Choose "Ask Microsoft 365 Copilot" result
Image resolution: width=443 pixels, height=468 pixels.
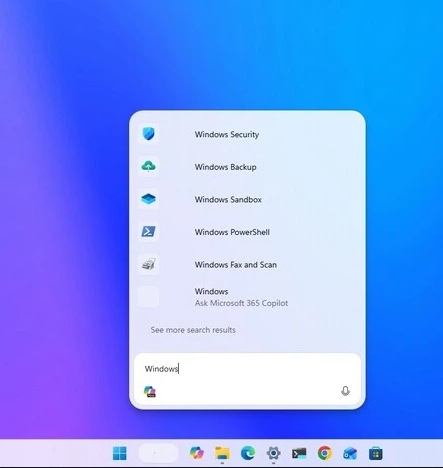click(241, 303)
